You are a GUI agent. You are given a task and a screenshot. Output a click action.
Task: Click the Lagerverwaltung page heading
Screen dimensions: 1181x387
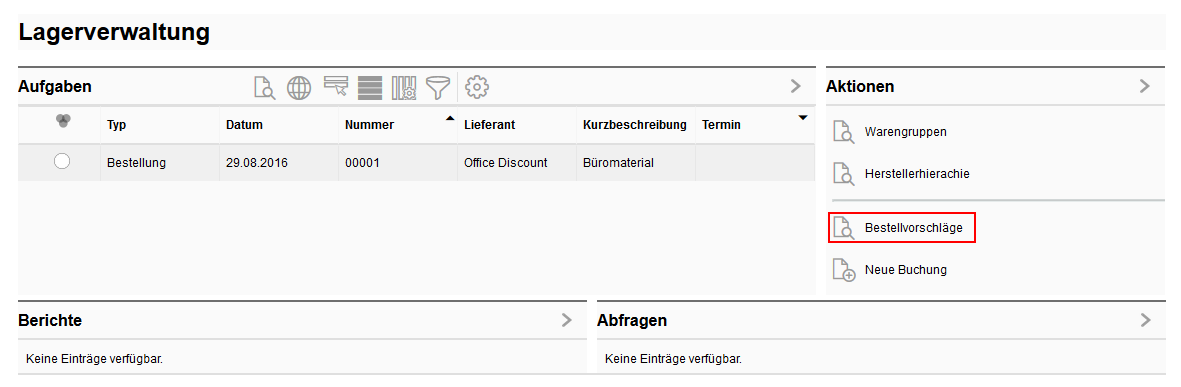point(114,32)
